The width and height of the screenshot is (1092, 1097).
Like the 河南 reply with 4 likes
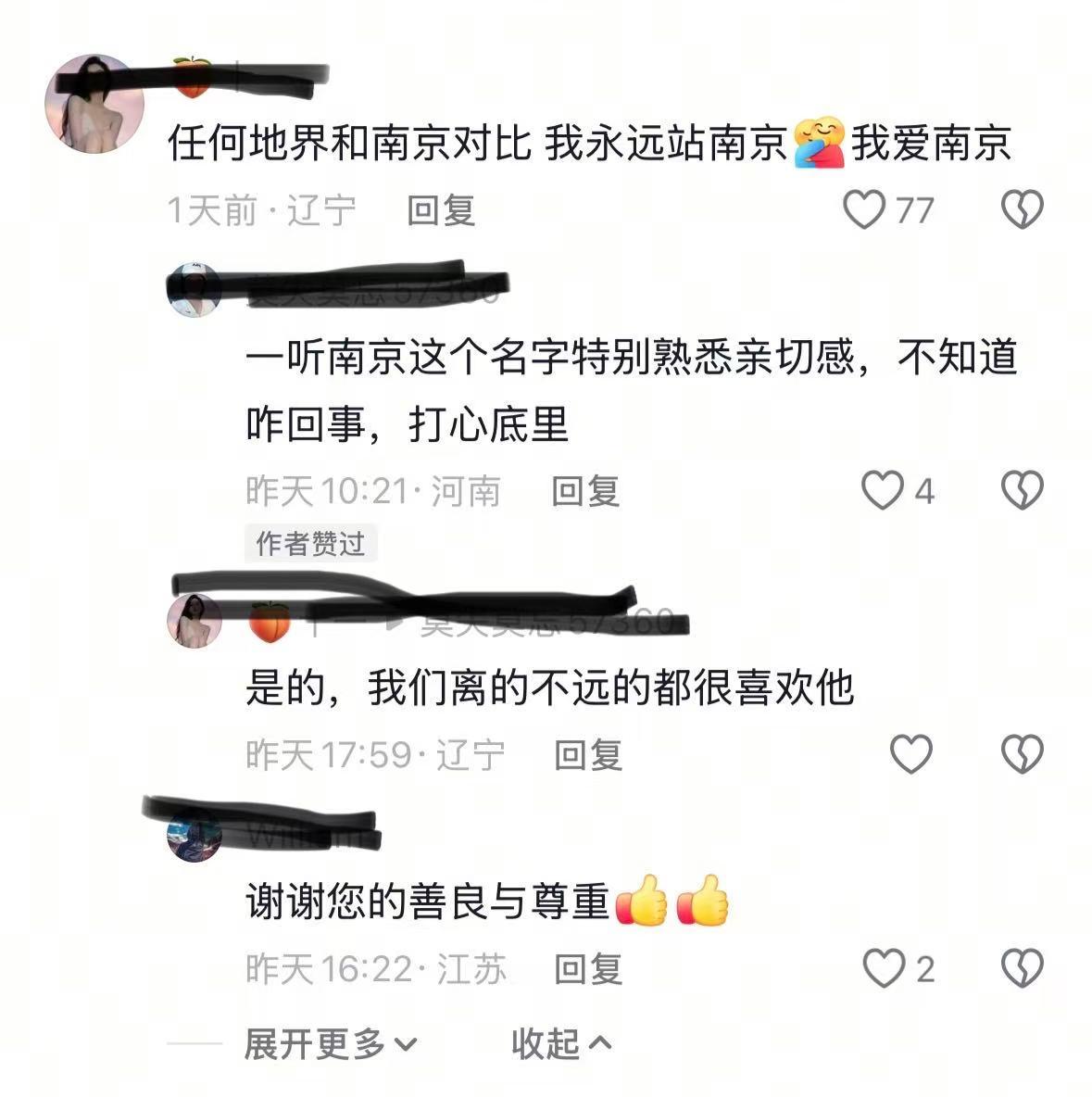click(x=882, y=490)
